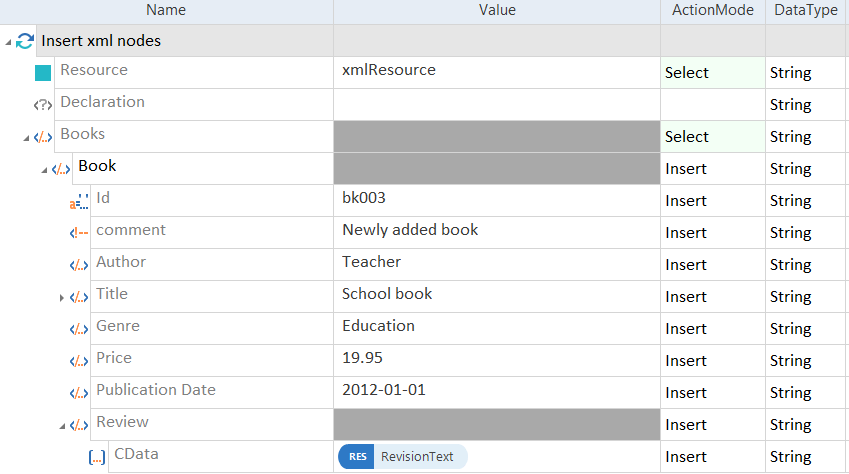
Task: Click the Id attribute icon
Action: (79, 201)
